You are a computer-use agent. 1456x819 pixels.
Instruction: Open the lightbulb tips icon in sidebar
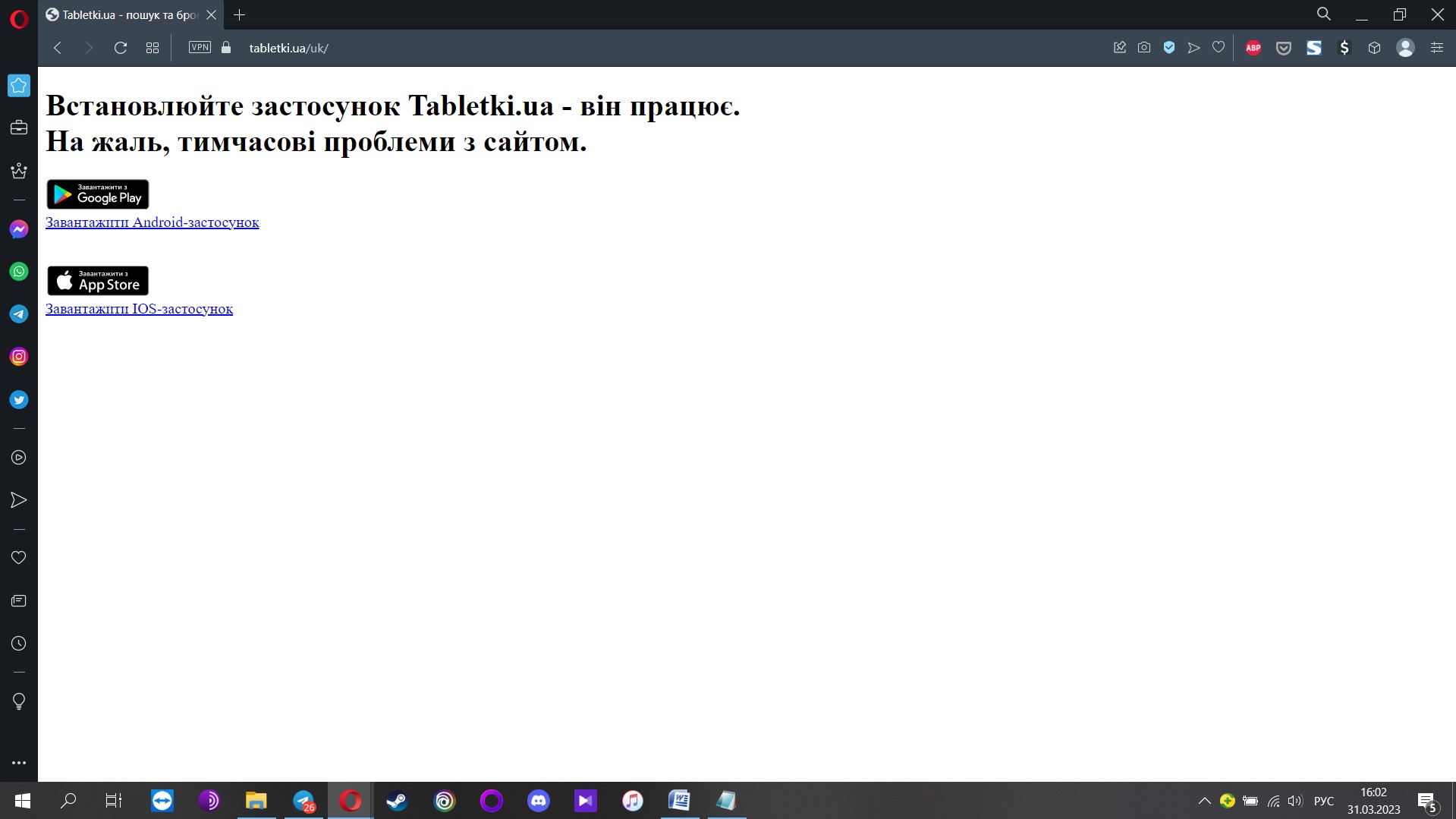[19, 701]
